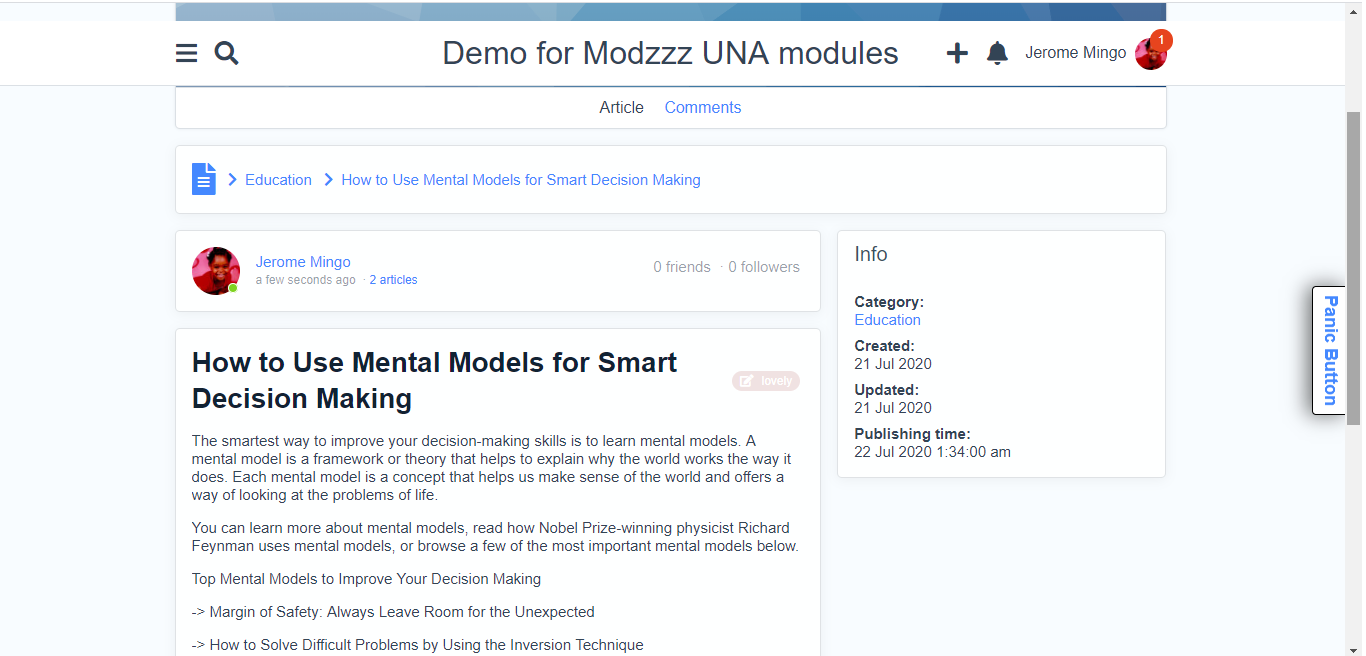Open the Education breadcrumb link

[x=278, y=180]
